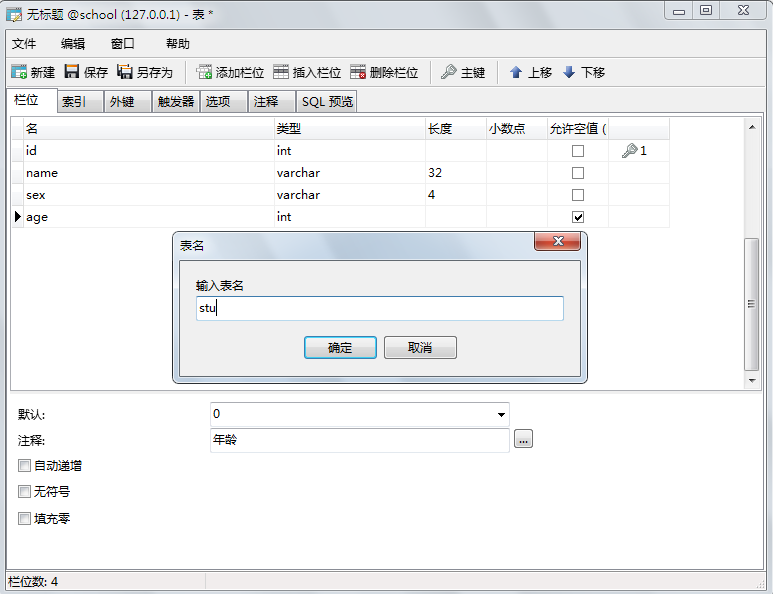Click the varchar type cell of name
The width and height of the screenshot is (773, 594).
pos(350,173)
